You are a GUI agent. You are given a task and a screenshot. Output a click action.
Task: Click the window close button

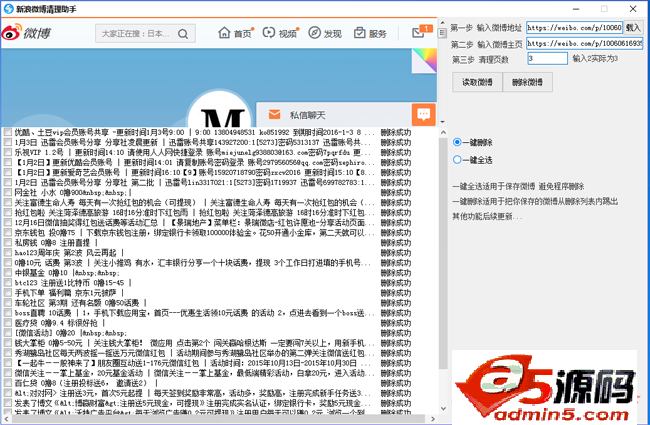tap(633, 9)
